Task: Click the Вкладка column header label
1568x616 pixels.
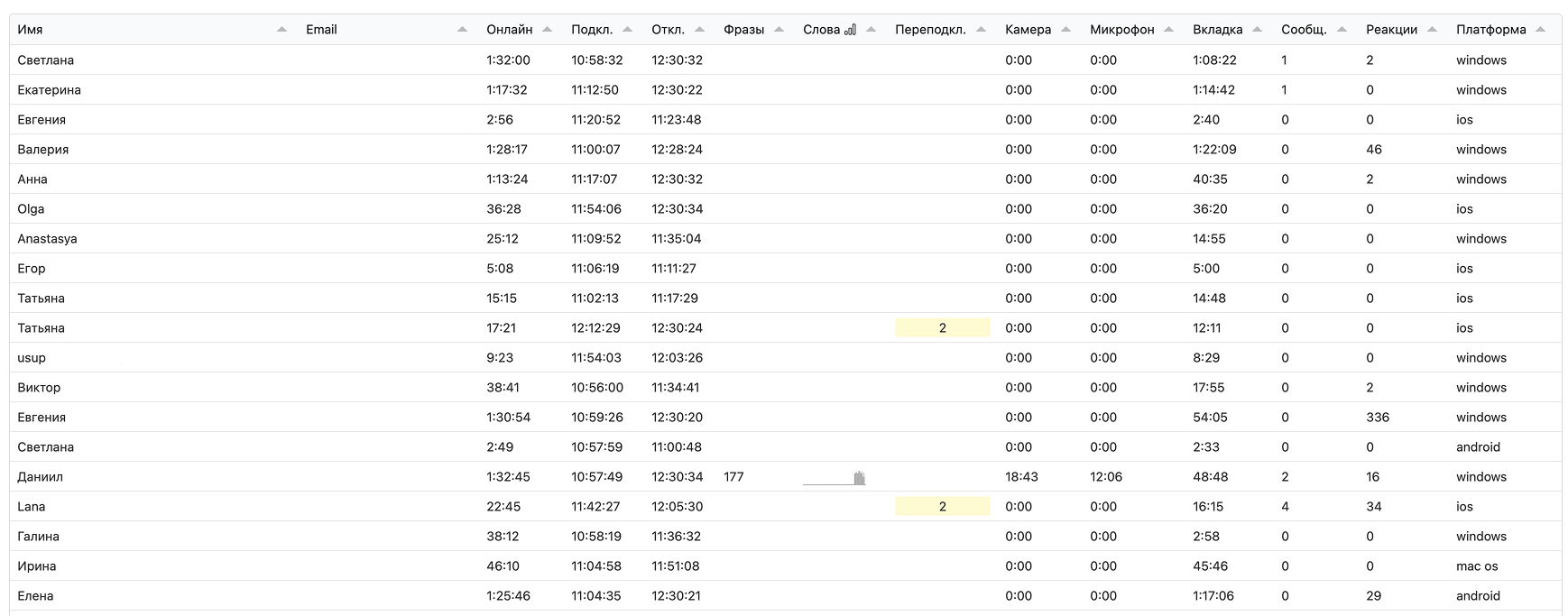Action: [1217, 30]
